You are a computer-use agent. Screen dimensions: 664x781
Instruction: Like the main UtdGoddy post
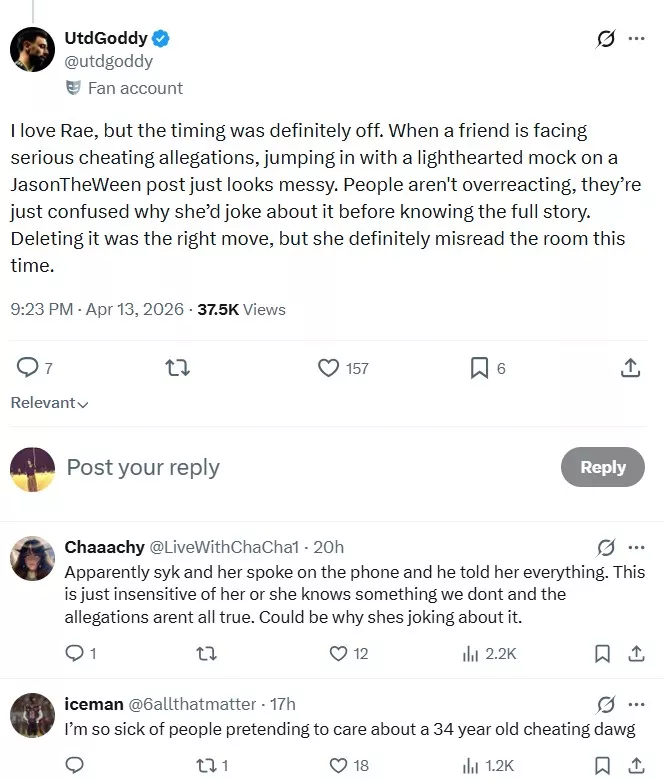[329, 368]
